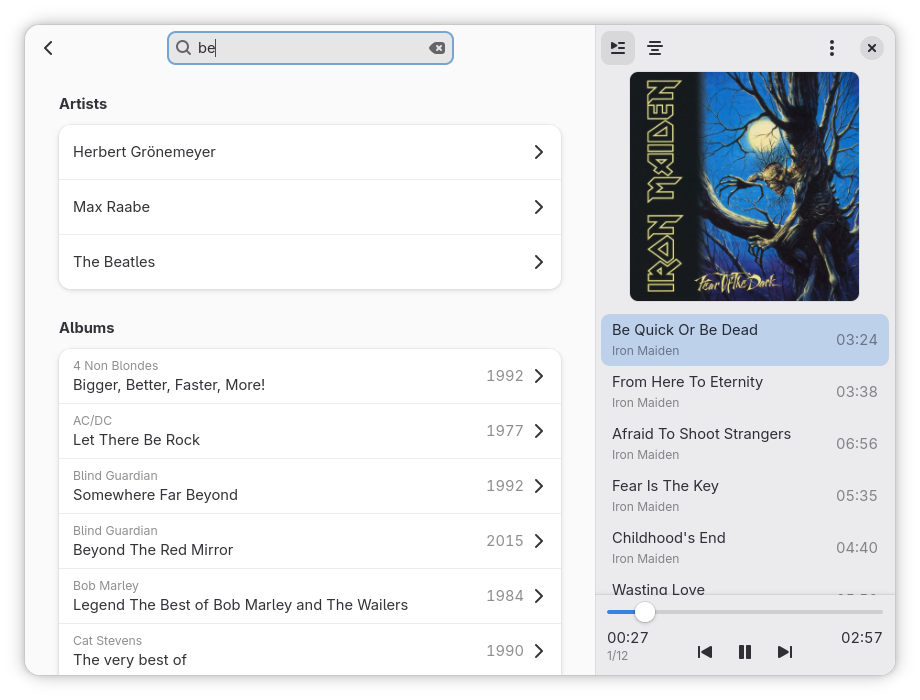
Task: Click the Fear of the Dark cover
Action: coord(744,186)
